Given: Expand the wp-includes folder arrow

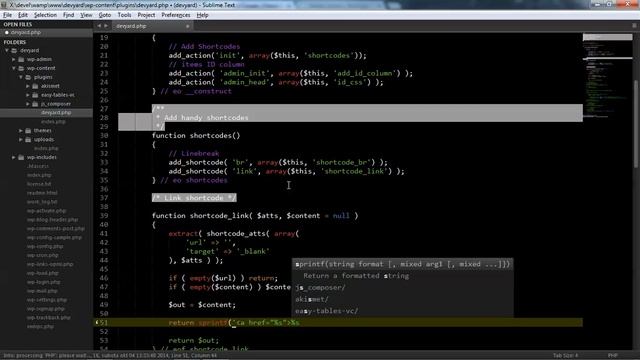Looking at the screenshot, I should click(x=13, y=158).
